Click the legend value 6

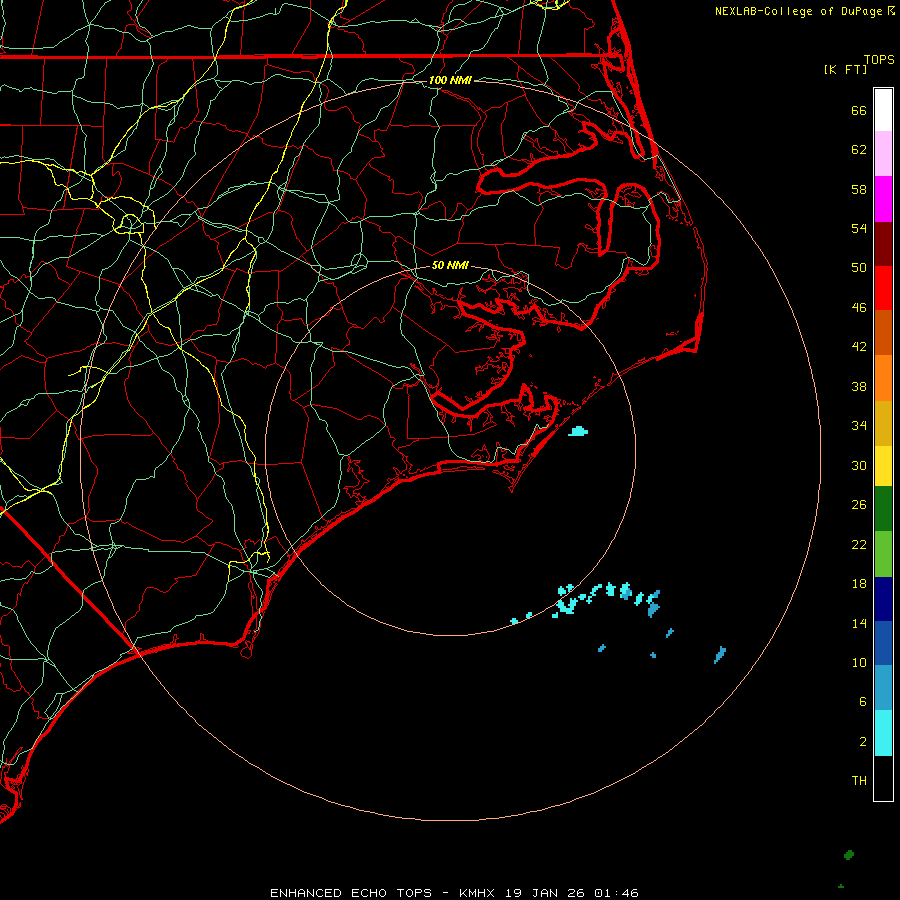pyautogui.click(x=863, y=702)
